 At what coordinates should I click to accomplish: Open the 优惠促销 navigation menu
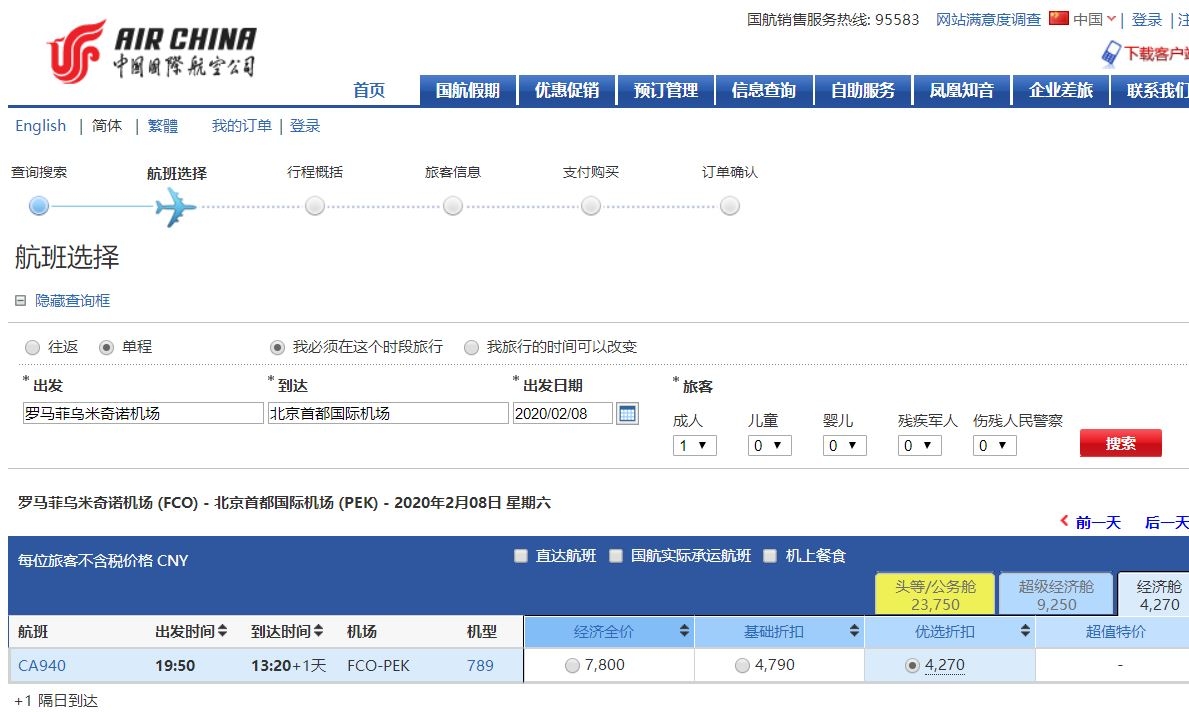566,90
